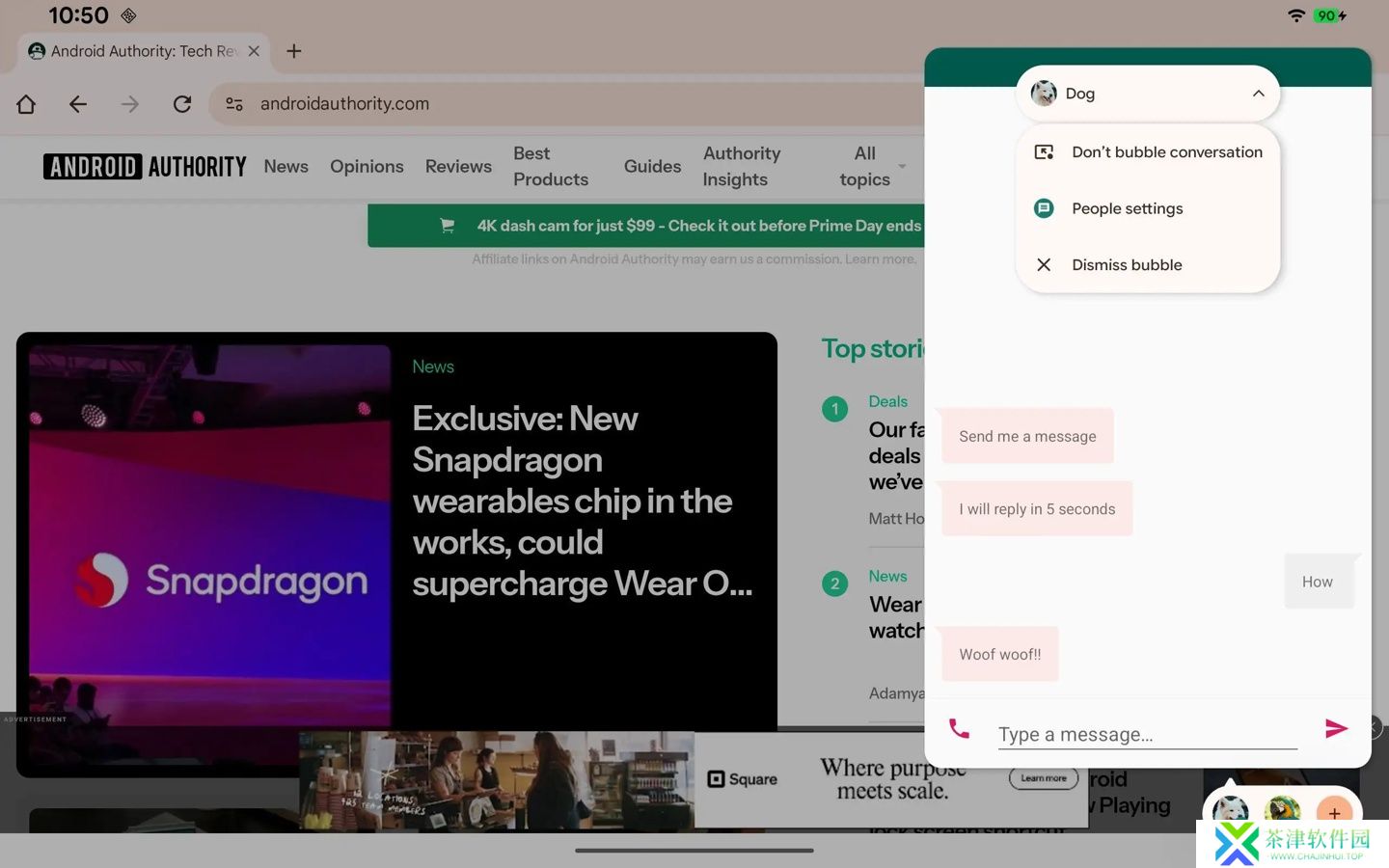Image resolution: width=1389 pixels, height=868 pixels.
Task: Click the shopping cart icon in banner
Action: 448,226
